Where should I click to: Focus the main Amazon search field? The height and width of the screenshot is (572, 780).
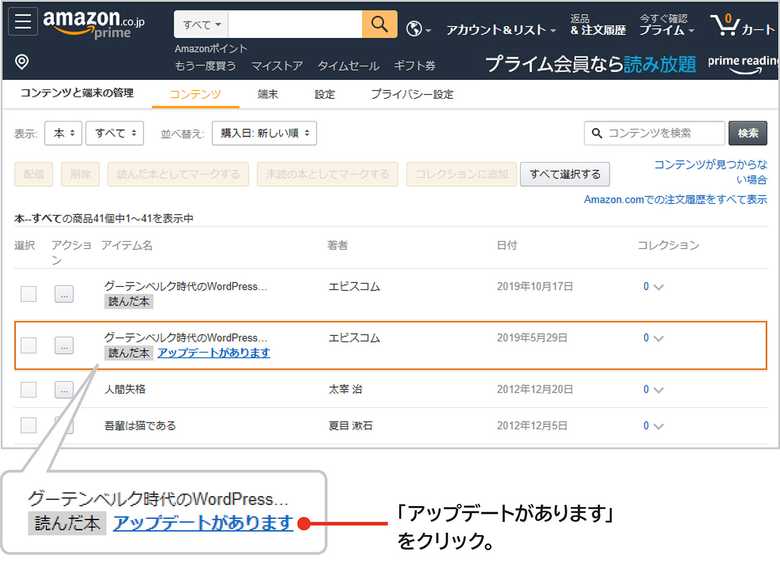click(295, 24)
